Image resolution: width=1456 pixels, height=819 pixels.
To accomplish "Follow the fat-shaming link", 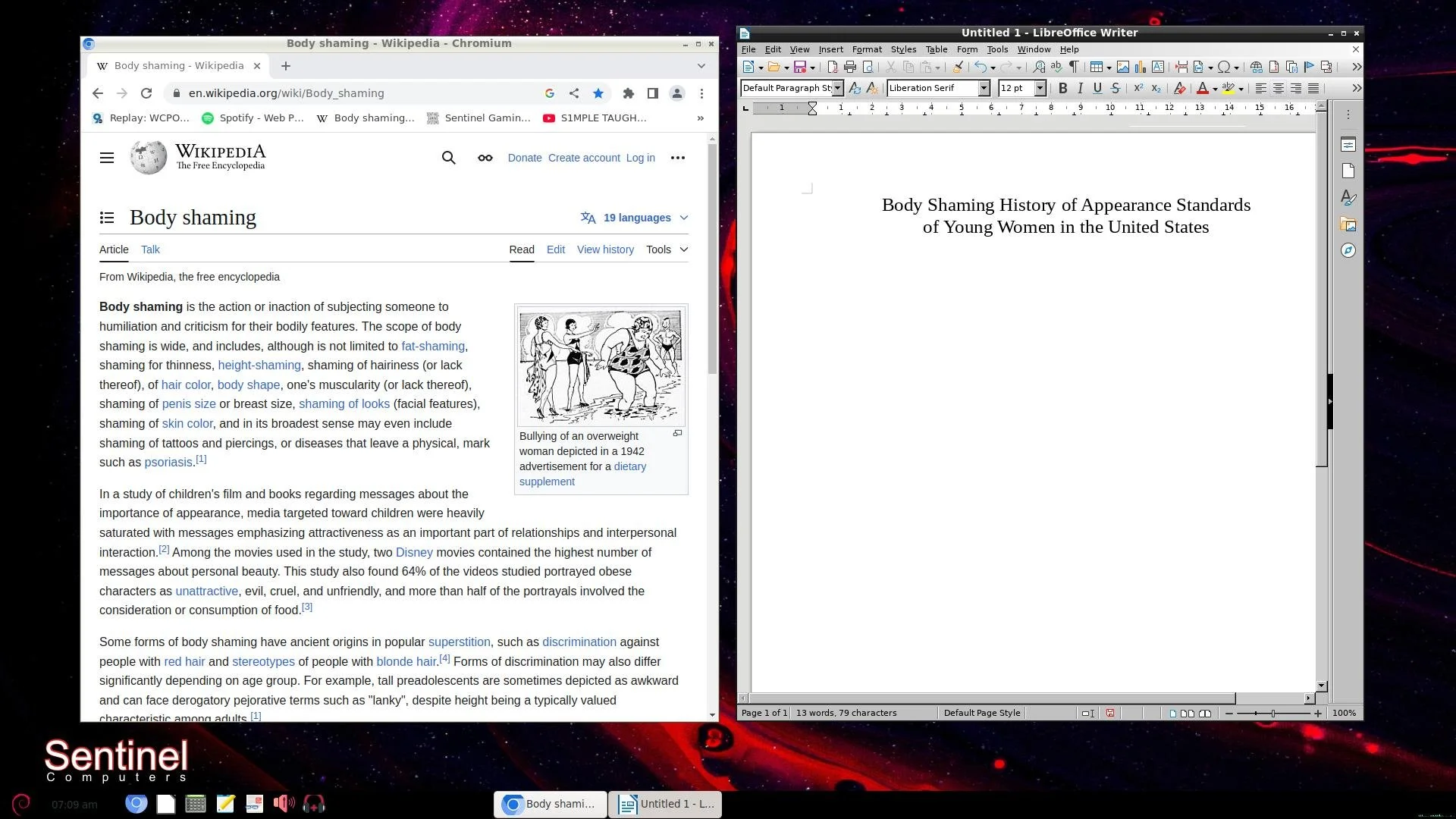I will point(433,347).
